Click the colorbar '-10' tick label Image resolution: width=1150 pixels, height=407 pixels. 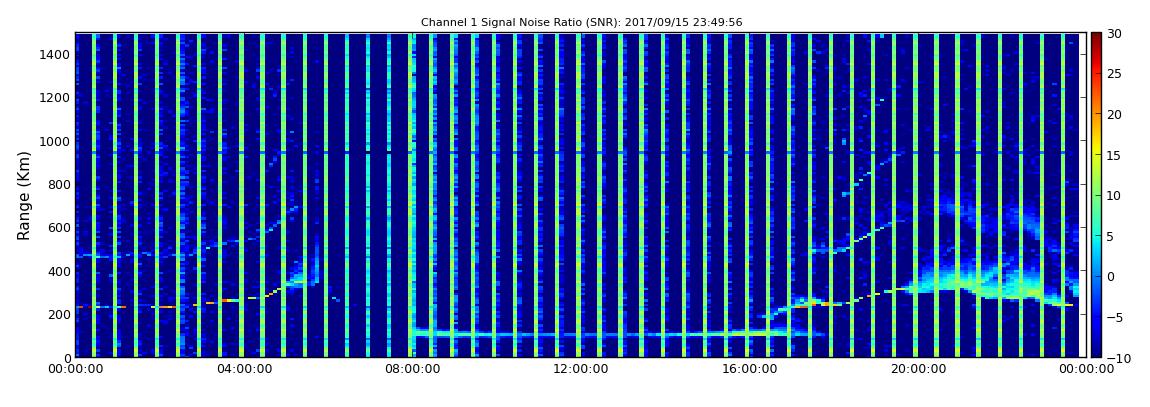coord(1118,357)
